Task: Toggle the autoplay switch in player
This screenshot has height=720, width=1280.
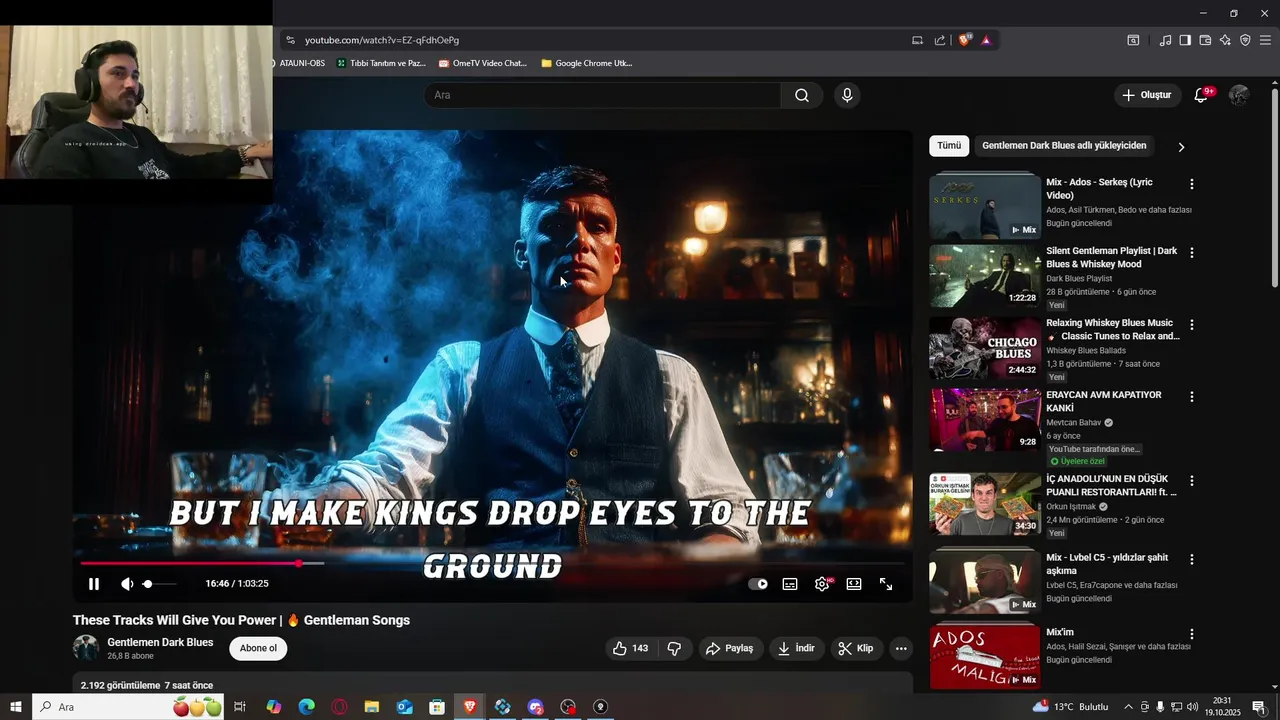Action: (x=758, y=584)
